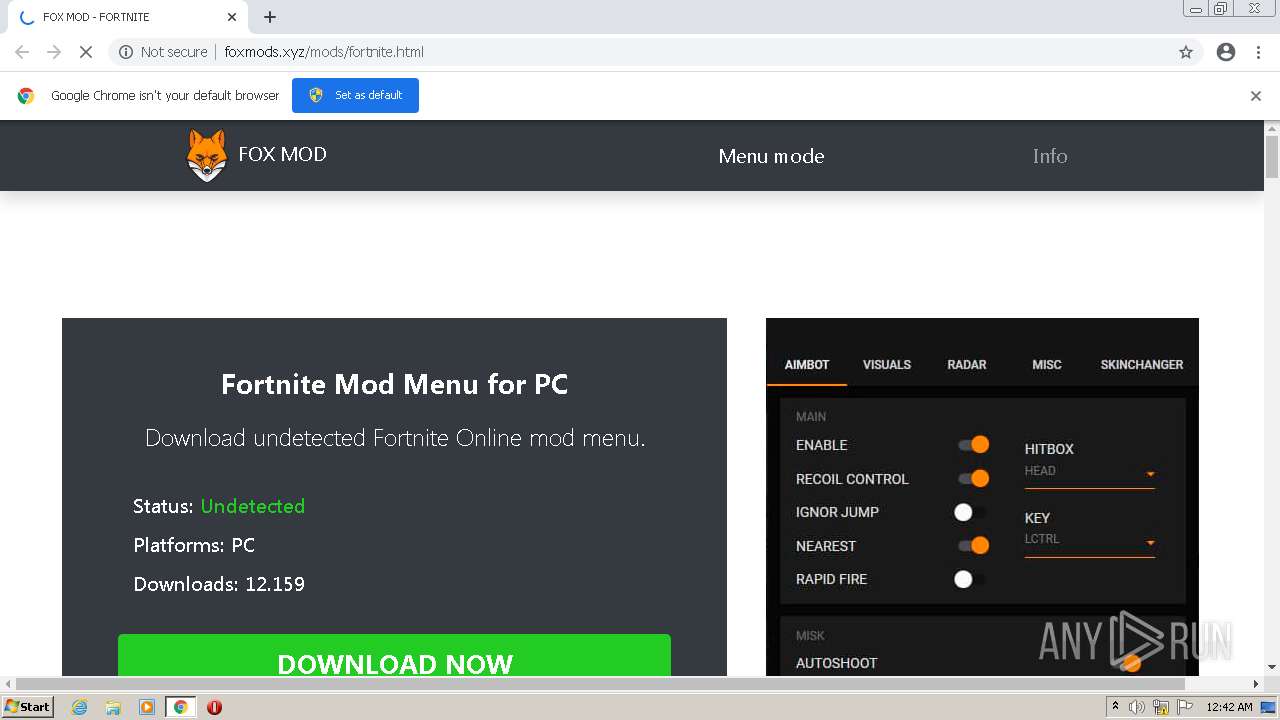Open Windows Explorer folder in taskbar
The height and width of the screenshot is (720, 1280).
(113, 707)
